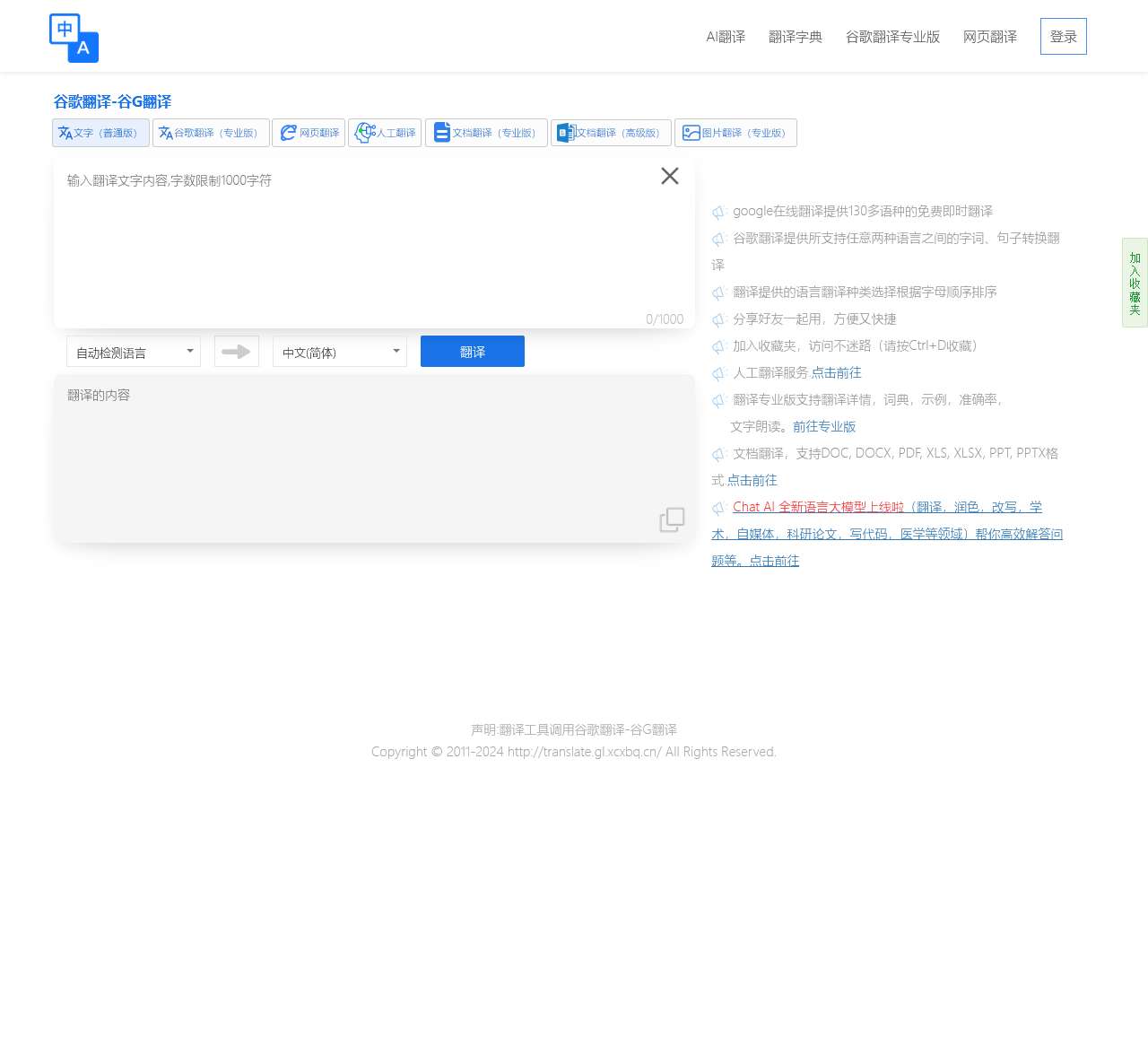Click the picture icon on 图片翻译（专业版）

tap(691, 133)
